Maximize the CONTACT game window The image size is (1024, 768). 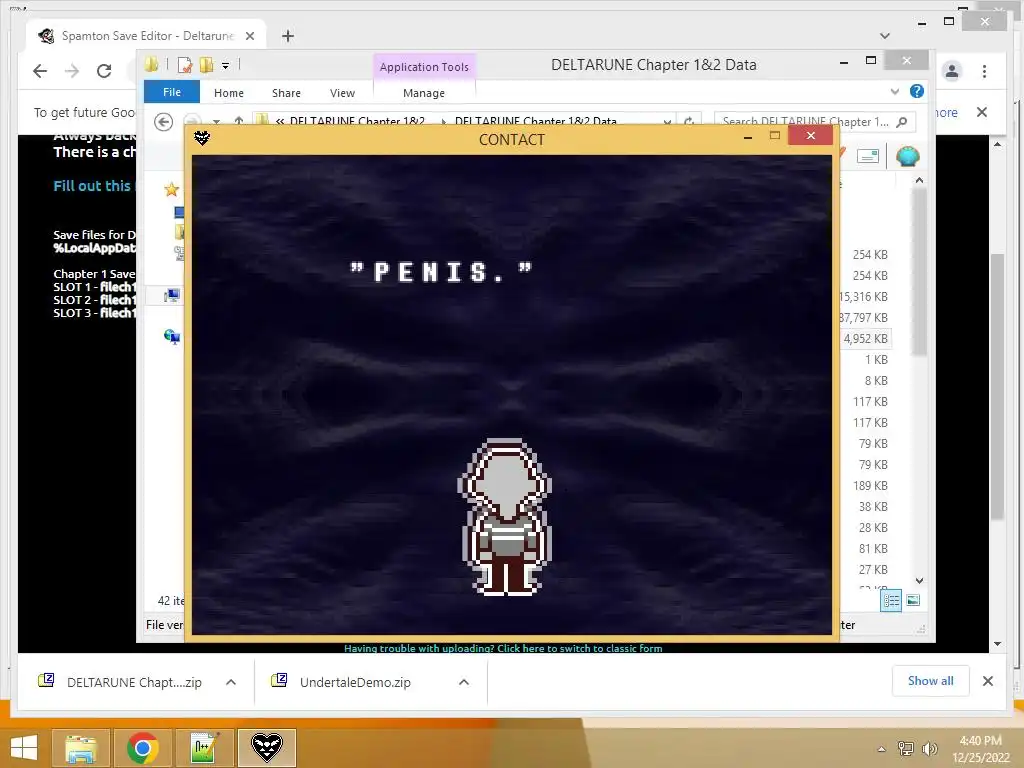point(775,136)
